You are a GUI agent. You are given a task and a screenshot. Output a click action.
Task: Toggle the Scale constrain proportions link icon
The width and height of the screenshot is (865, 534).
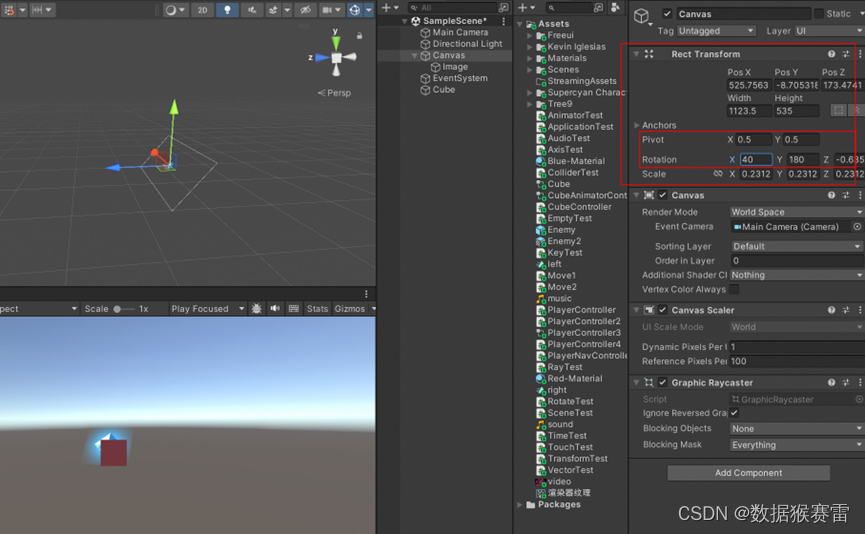click(718, 174)
